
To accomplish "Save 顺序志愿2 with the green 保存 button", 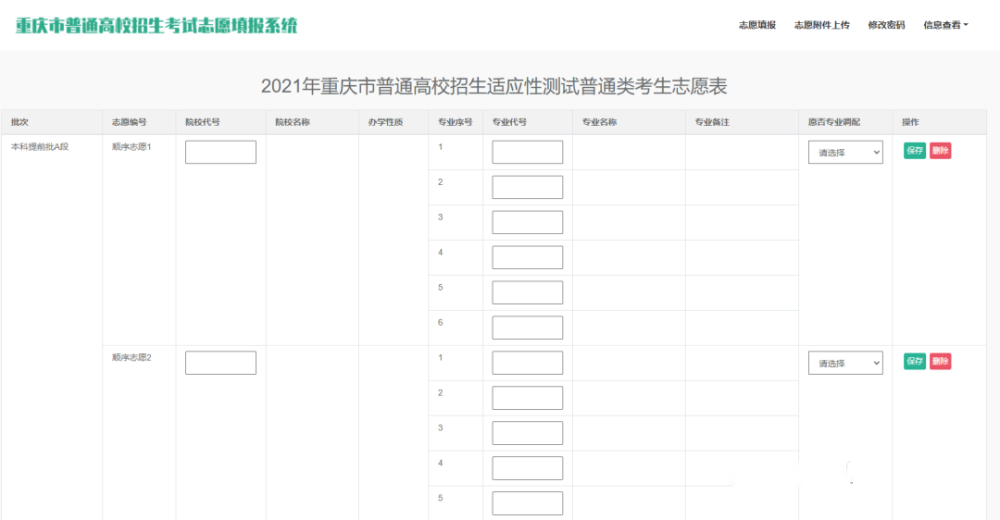I will point(914,361).
